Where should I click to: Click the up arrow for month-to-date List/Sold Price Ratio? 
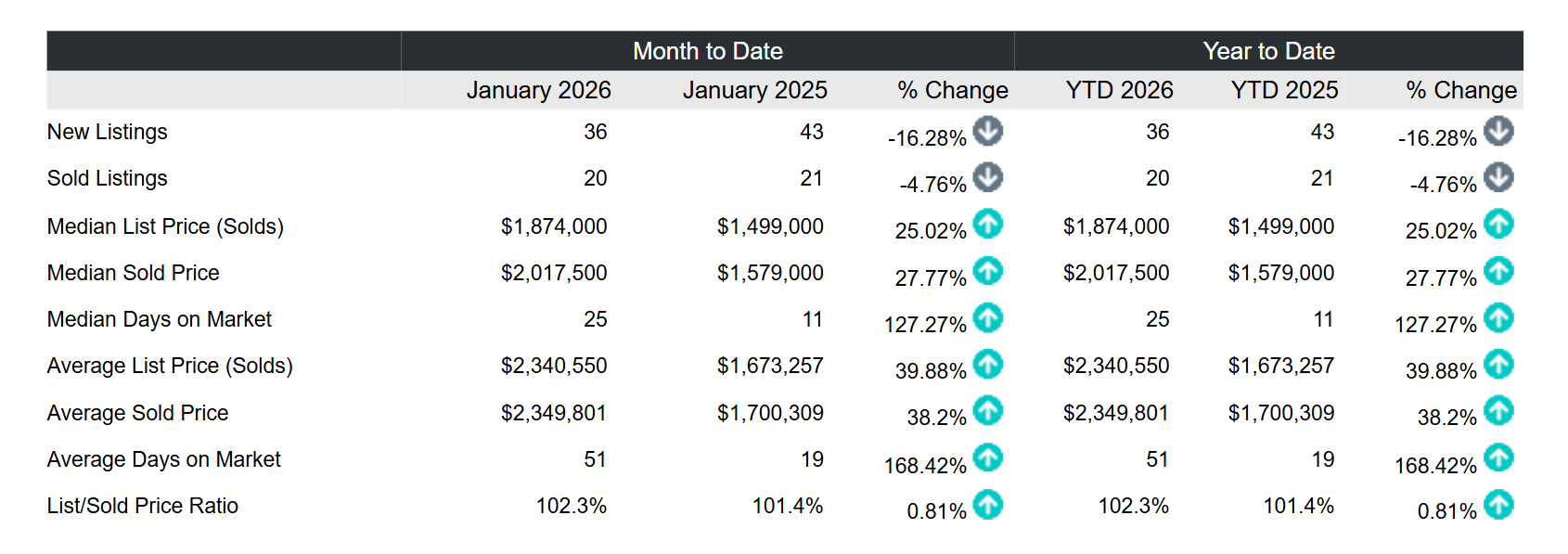click(x=987, y=505)
